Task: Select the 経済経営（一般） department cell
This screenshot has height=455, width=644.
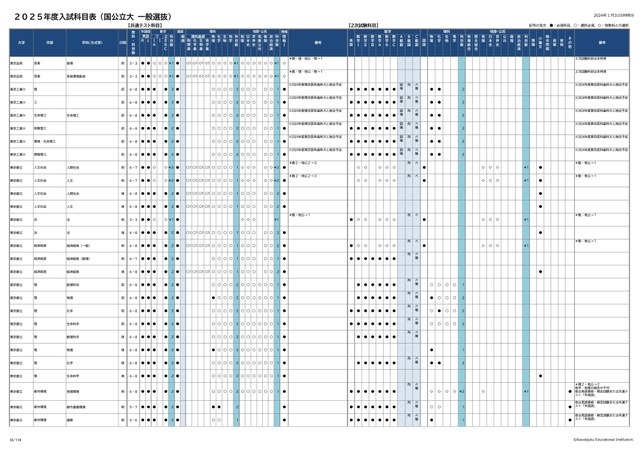Action: [79, 244]
